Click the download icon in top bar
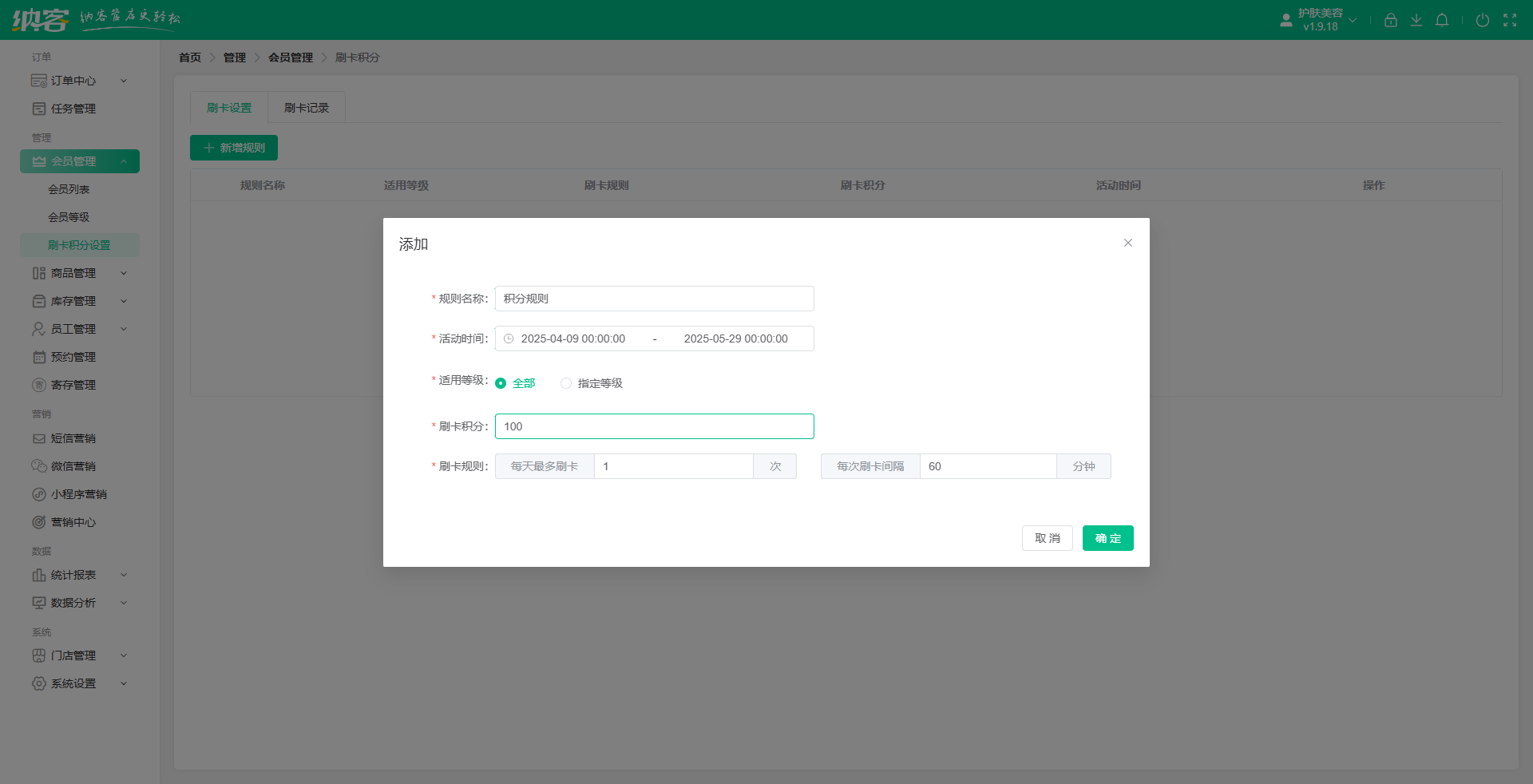The height and width of the screenshot is (784, 1533). pos(1416,20)
